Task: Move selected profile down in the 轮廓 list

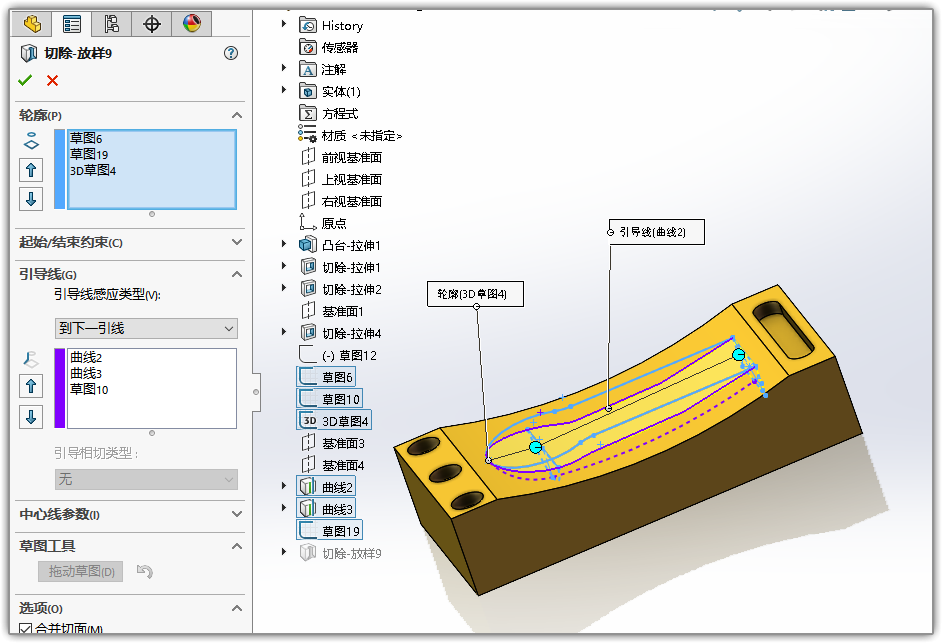Action: point(31,198)
